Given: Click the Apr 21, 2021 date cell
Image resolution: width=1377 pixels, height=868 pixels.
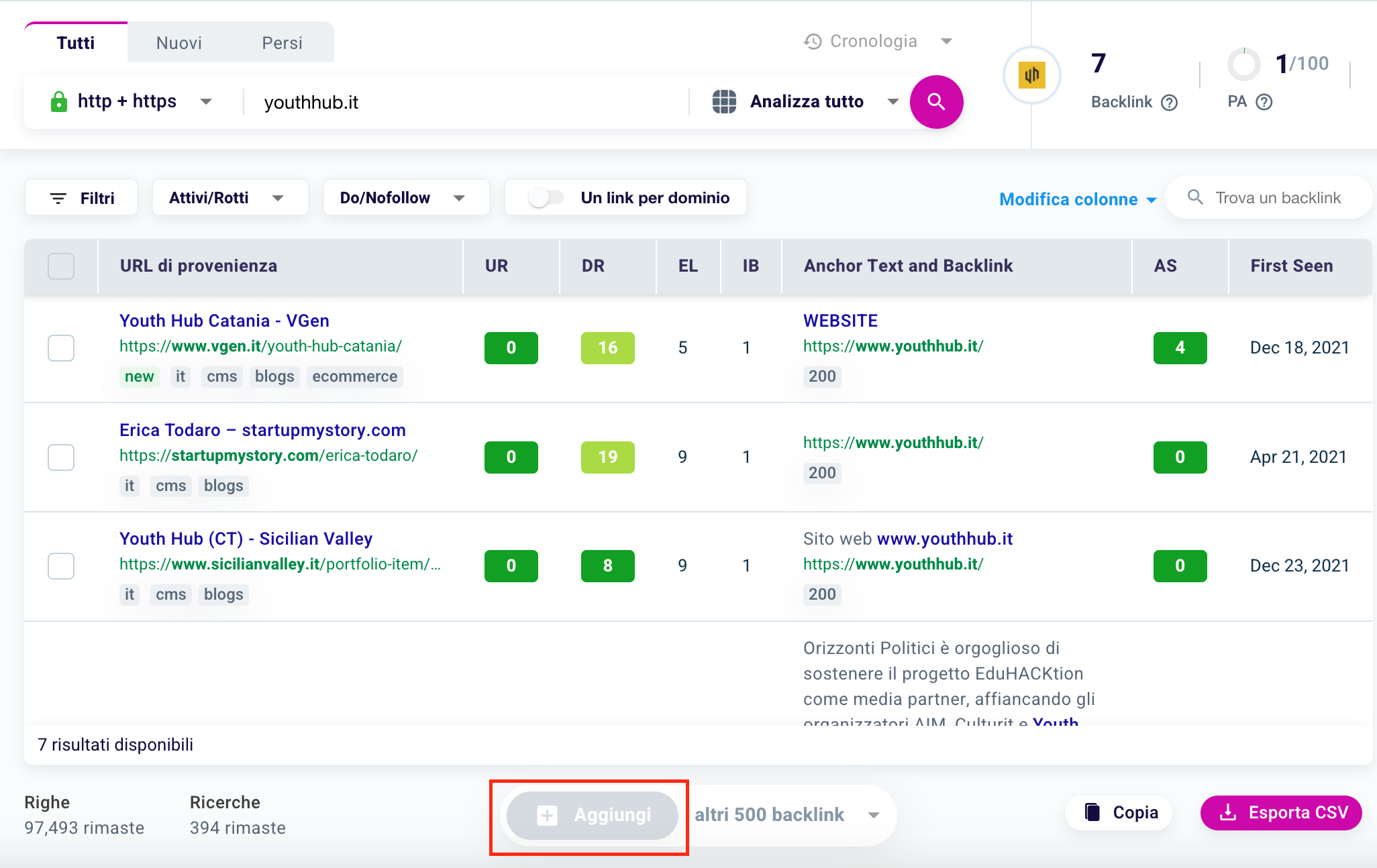Looking at the screenshot, I should [x=1298, y=457].
